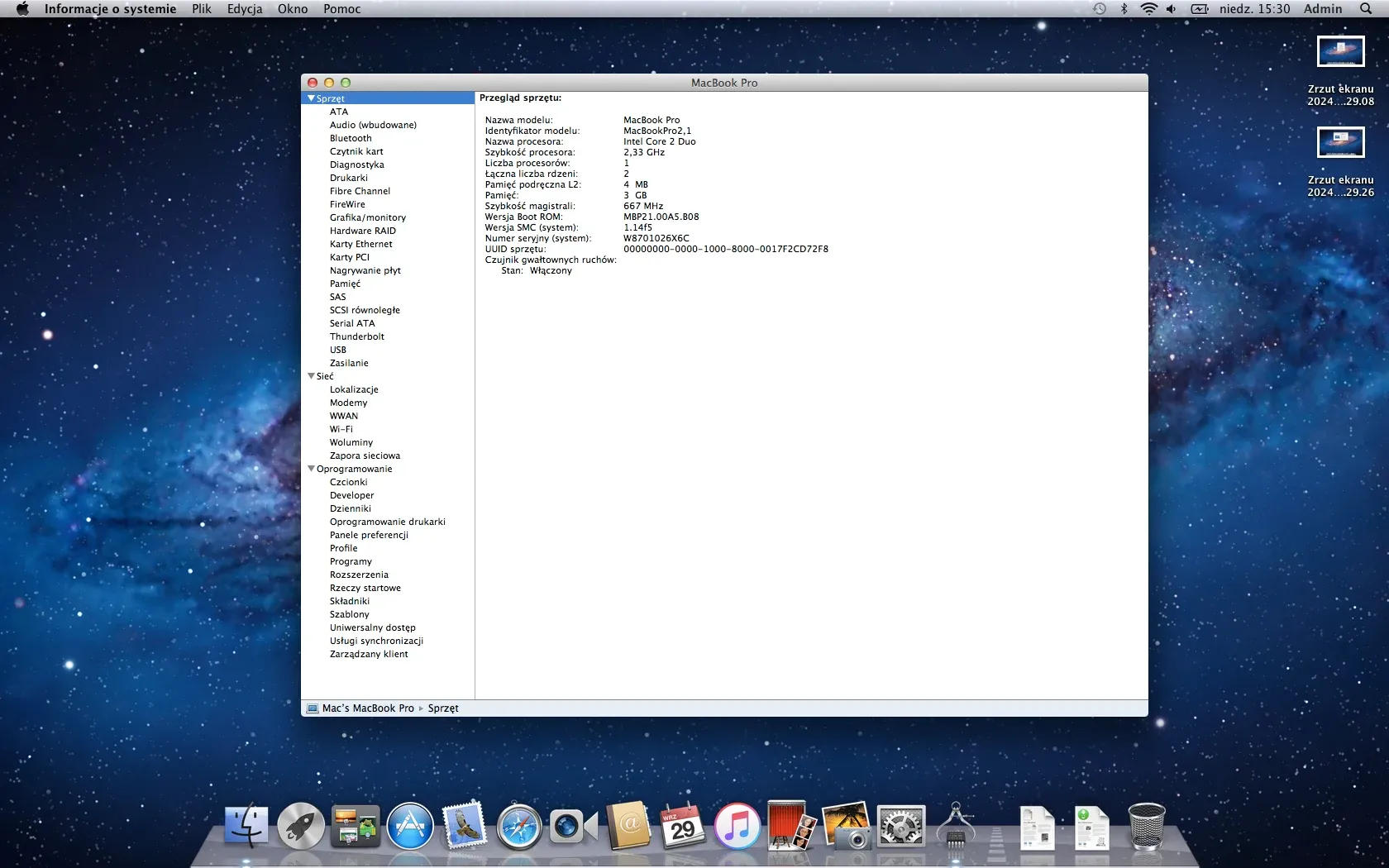This screenshot has width=1389, height=868.
Task: Open the Apple menu
Action: 22,9
